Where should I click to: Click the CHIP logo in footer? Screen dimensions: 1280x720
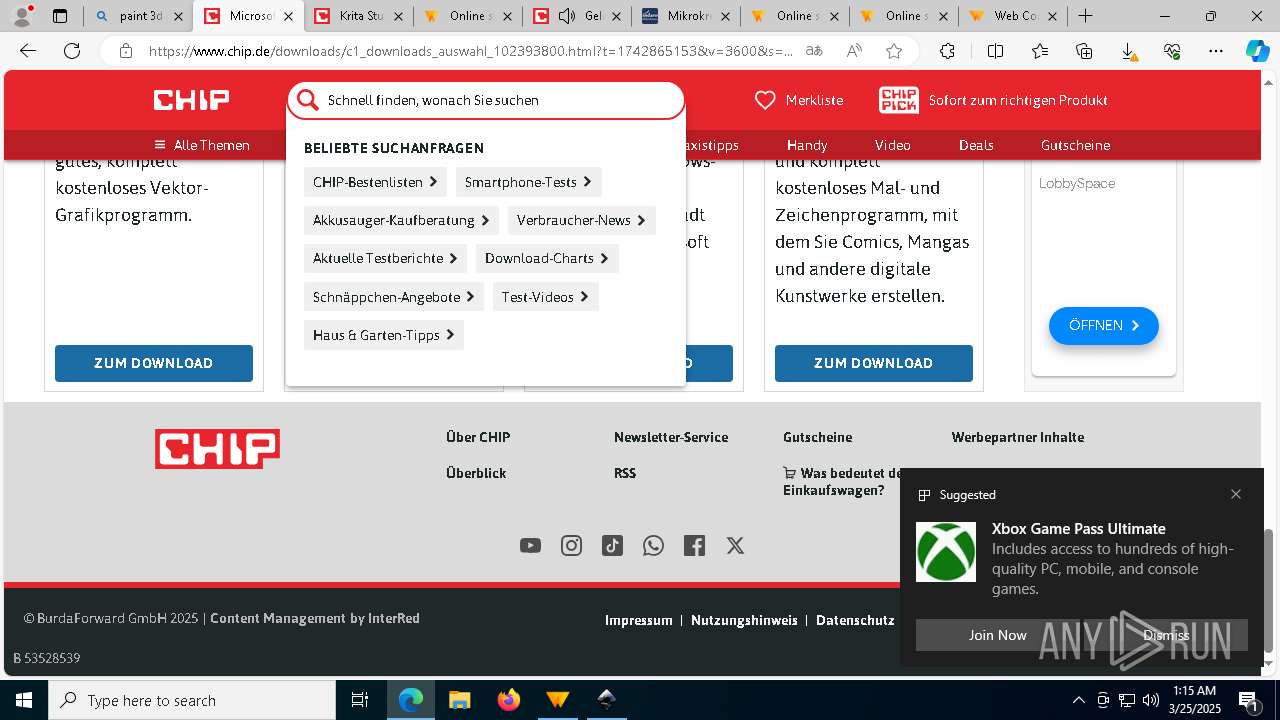click(x=217, y=449)
